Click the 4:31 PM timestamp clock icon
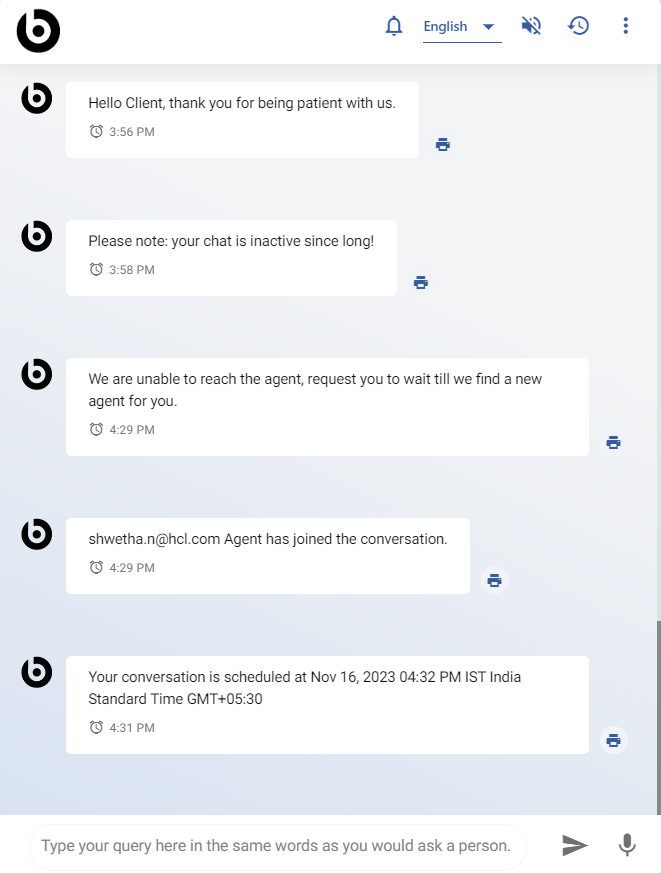 click(x=96, y=728)
